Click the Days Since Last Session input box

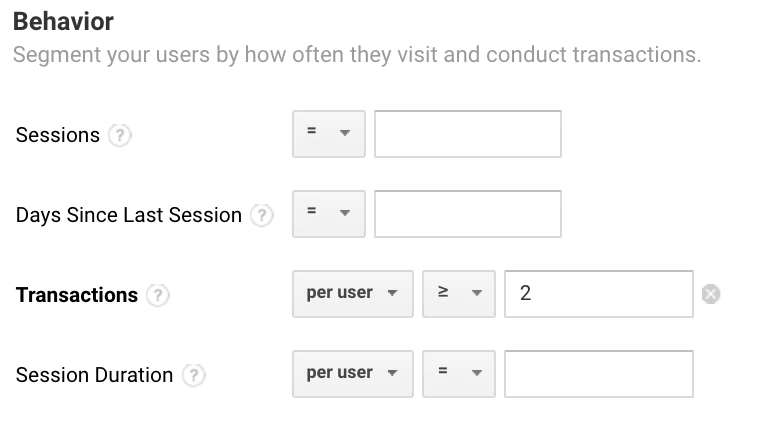[x=467, y=214]
